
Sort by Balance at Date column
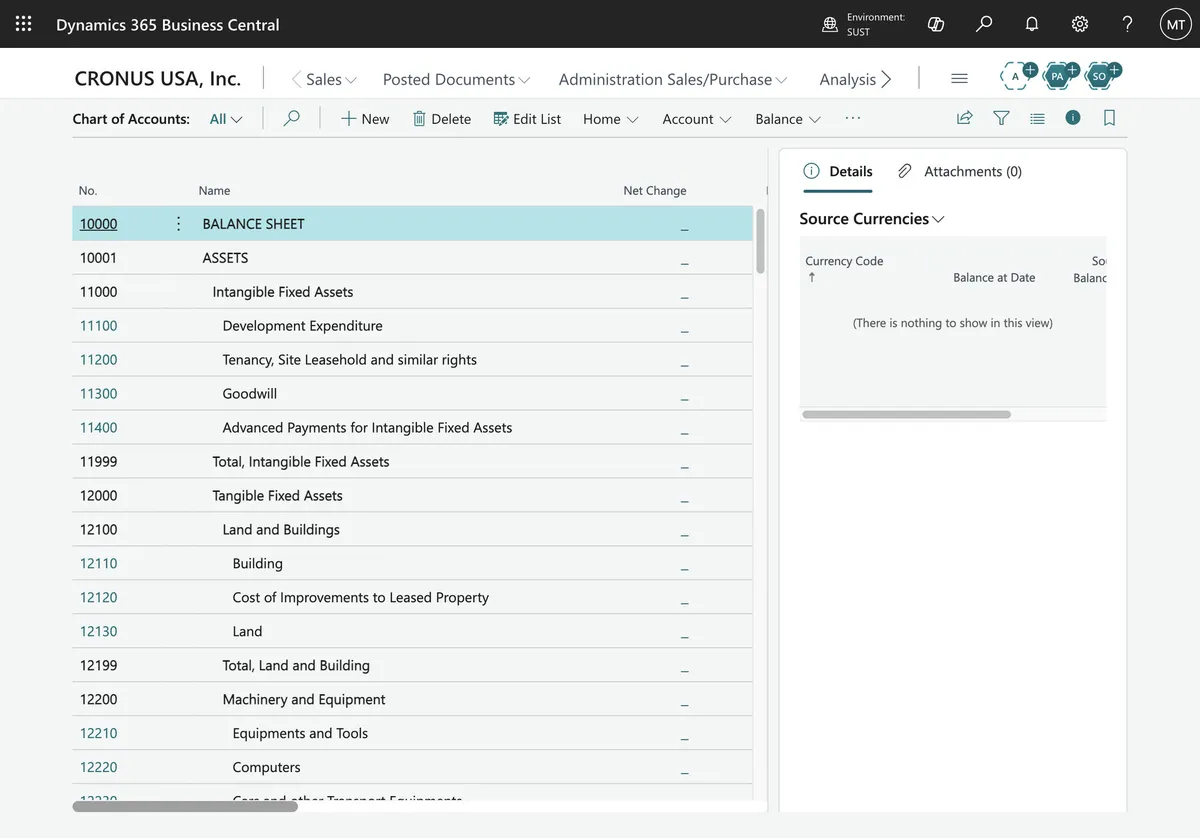tap(994, 278)
